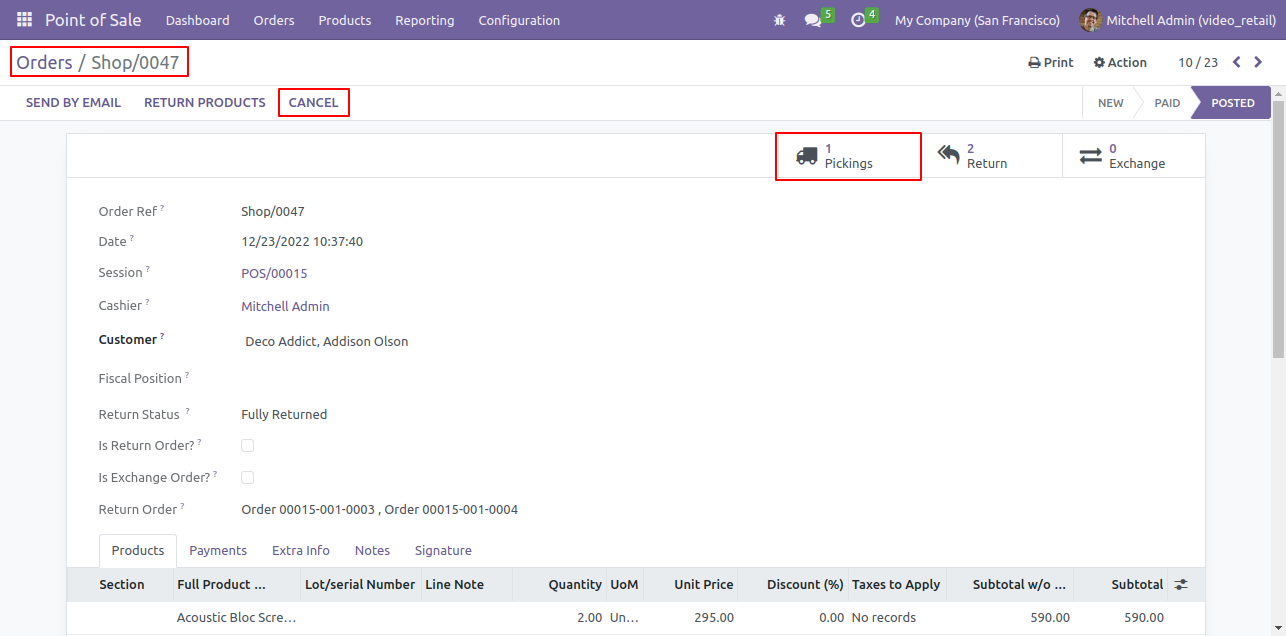This screenshot has height=636, width=1286.
Task: Click the POSTED status stage
Action: click(1232, 103)
